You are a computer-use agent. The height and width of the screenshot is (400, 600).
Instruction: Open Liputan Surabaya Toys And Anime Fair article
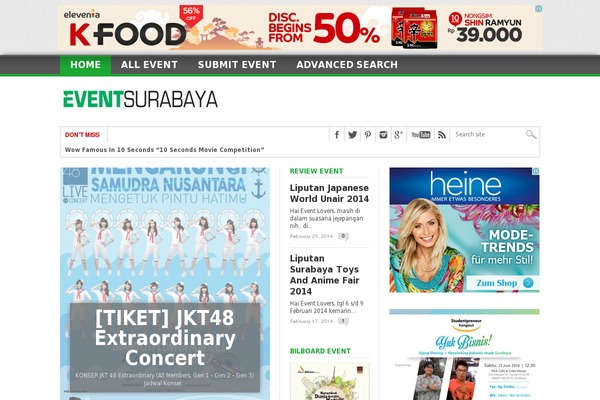(324, 275)
